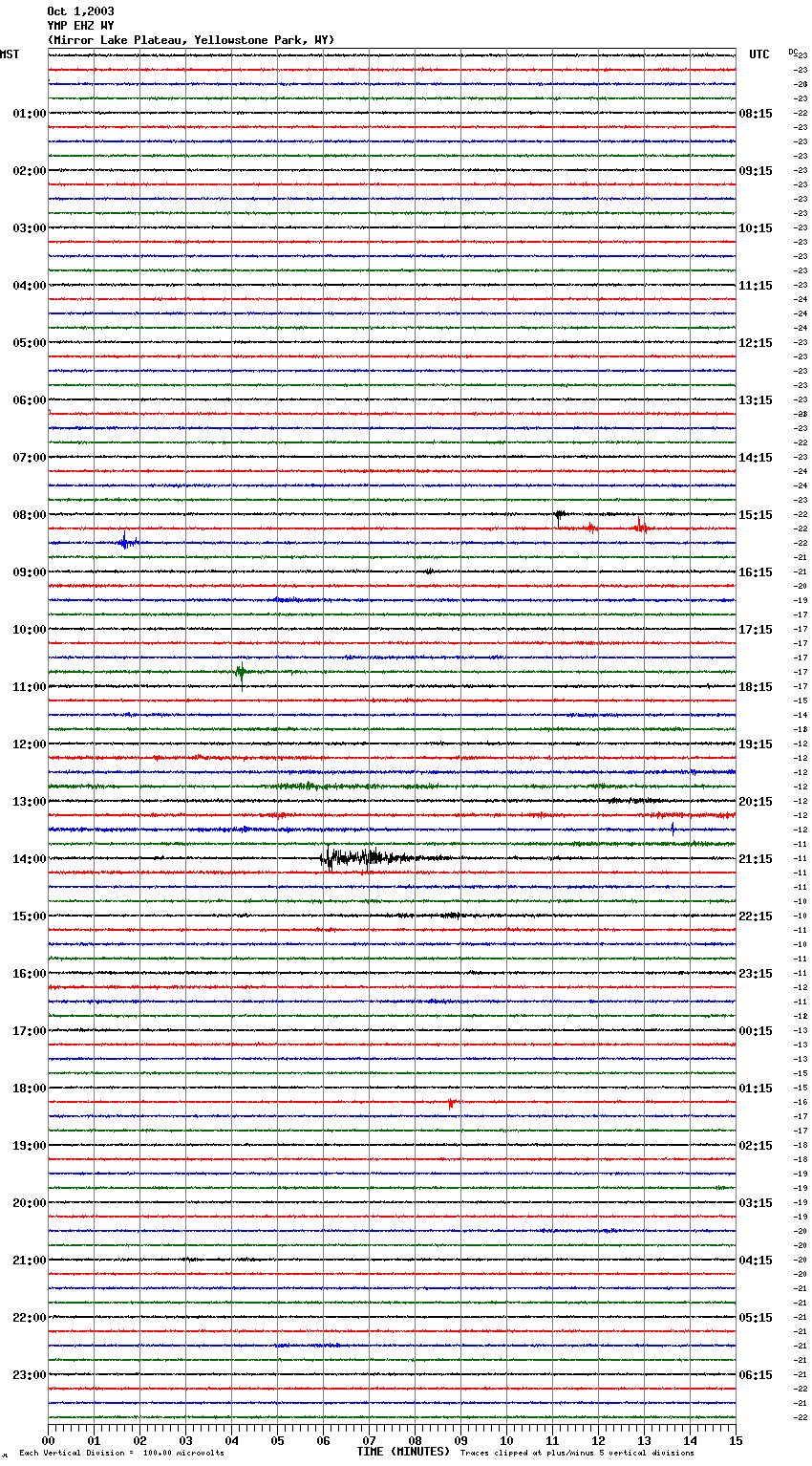Click minute 03 on the bottom axis

point(185,1440)
